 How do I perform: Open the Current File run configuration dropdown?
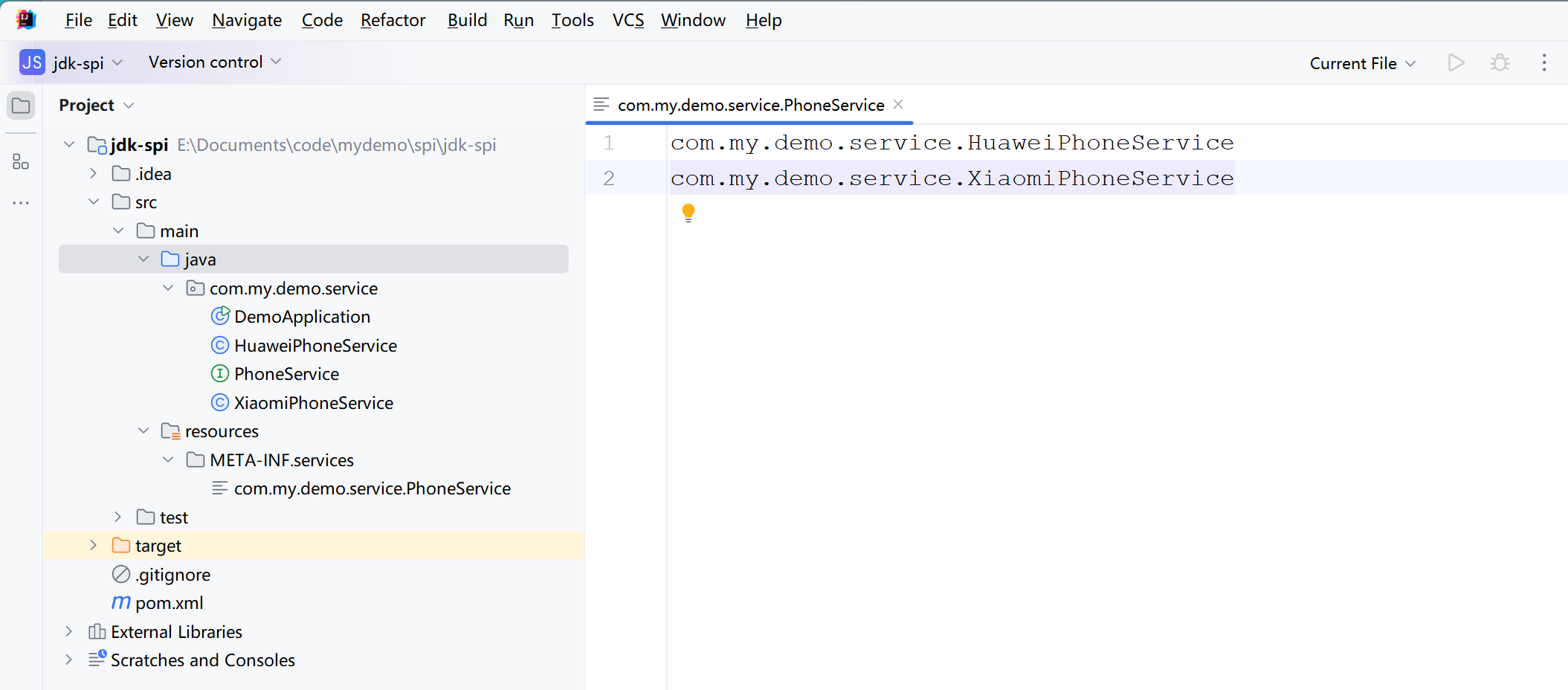click(1362, 63)
